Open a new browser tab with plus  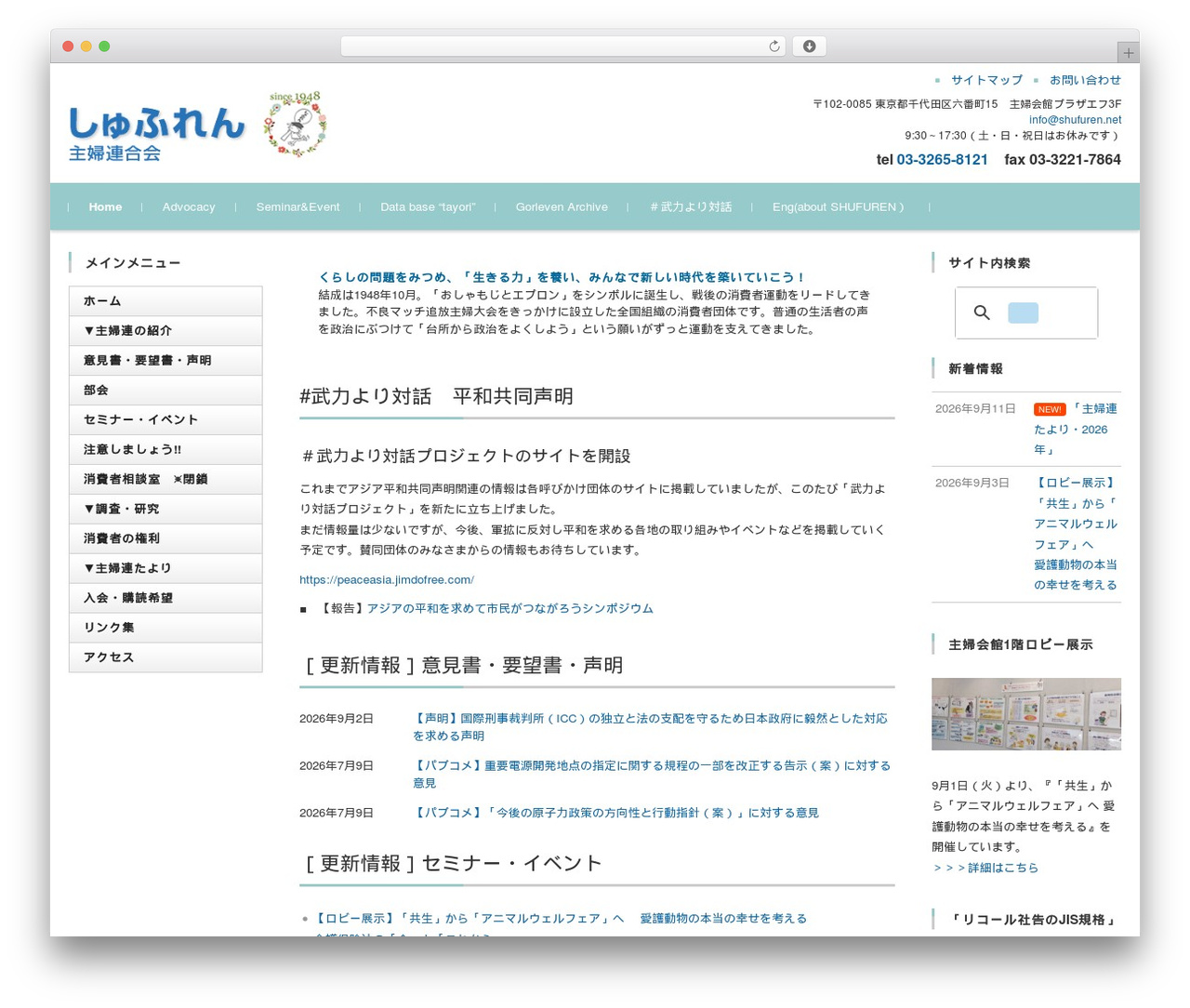(1128, 53)
